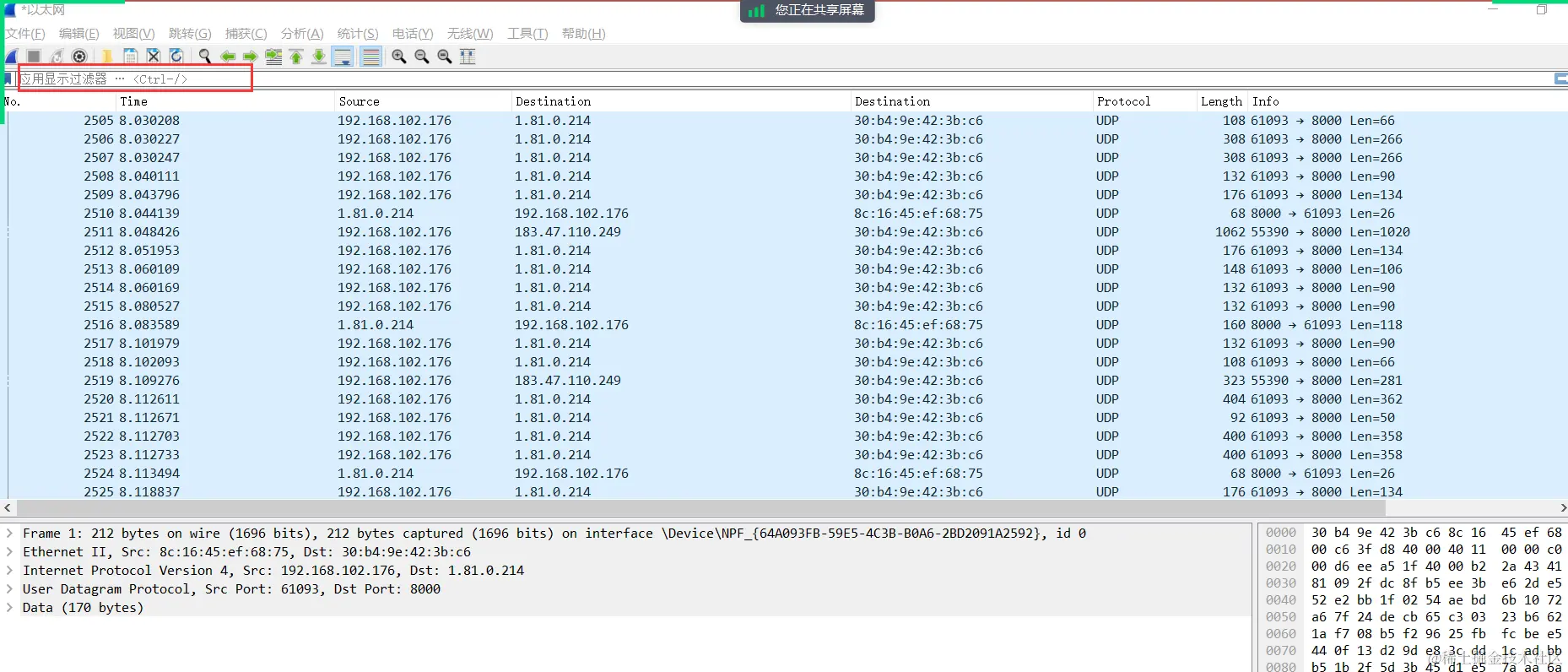
Task: Click the horizontal scrollbar left arrow
Action: tap(8, 508)
